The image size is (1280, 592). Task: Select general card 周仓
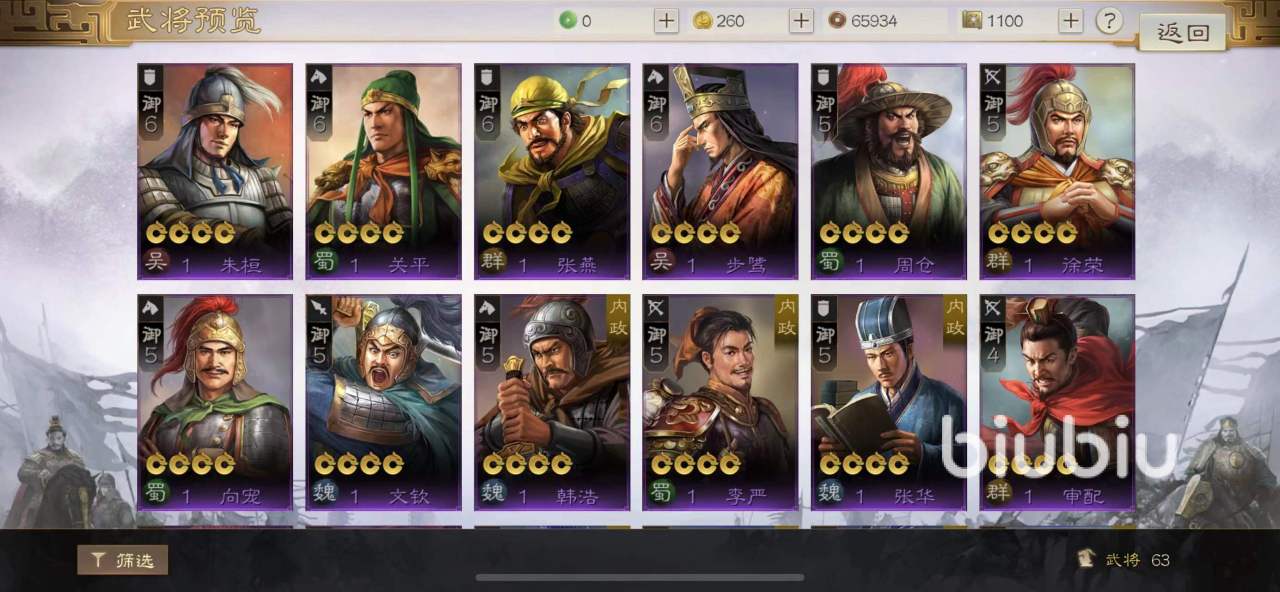[x=889, y=172]
